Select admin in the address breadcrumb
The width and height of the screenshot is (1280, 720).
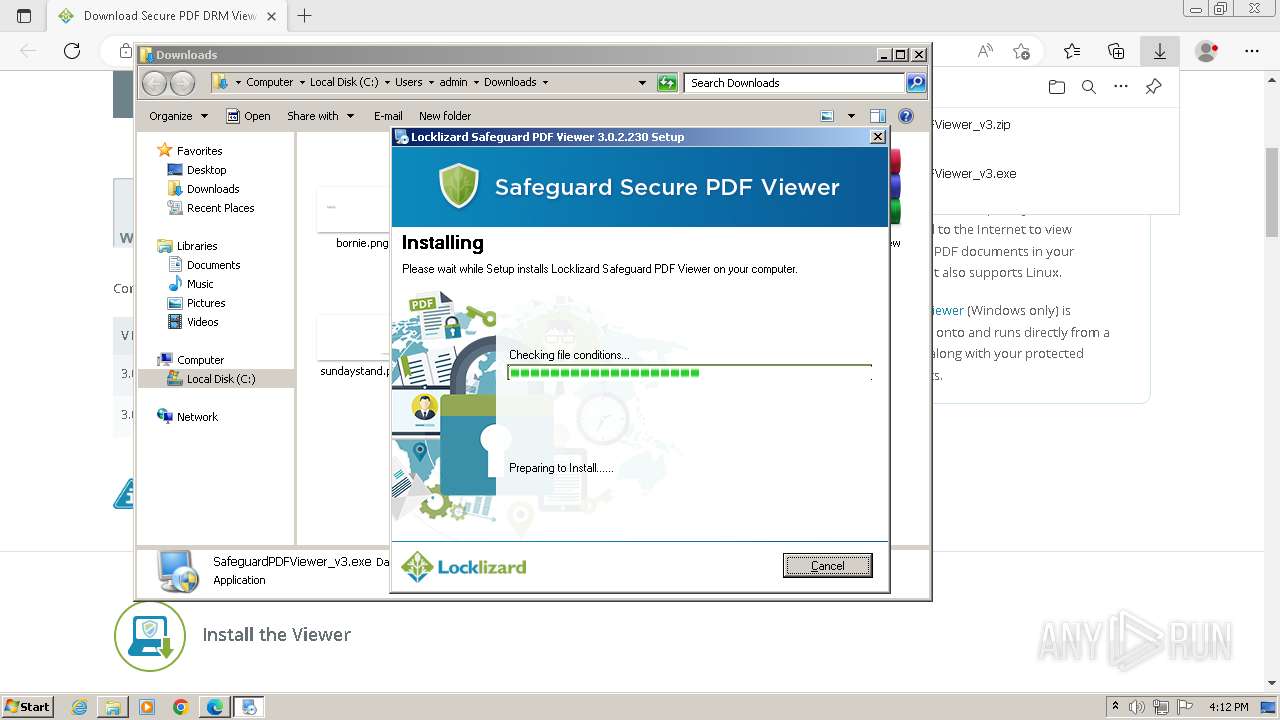[x=453, y=82]
